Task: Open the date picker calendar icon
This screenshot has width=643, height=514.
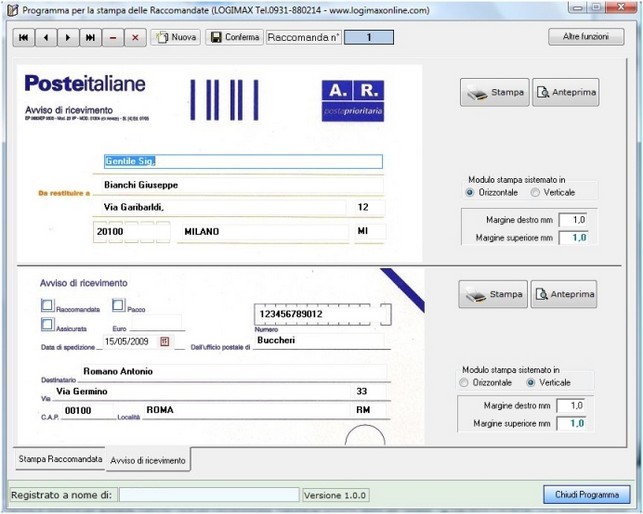Action: click(x=165, y=342)
